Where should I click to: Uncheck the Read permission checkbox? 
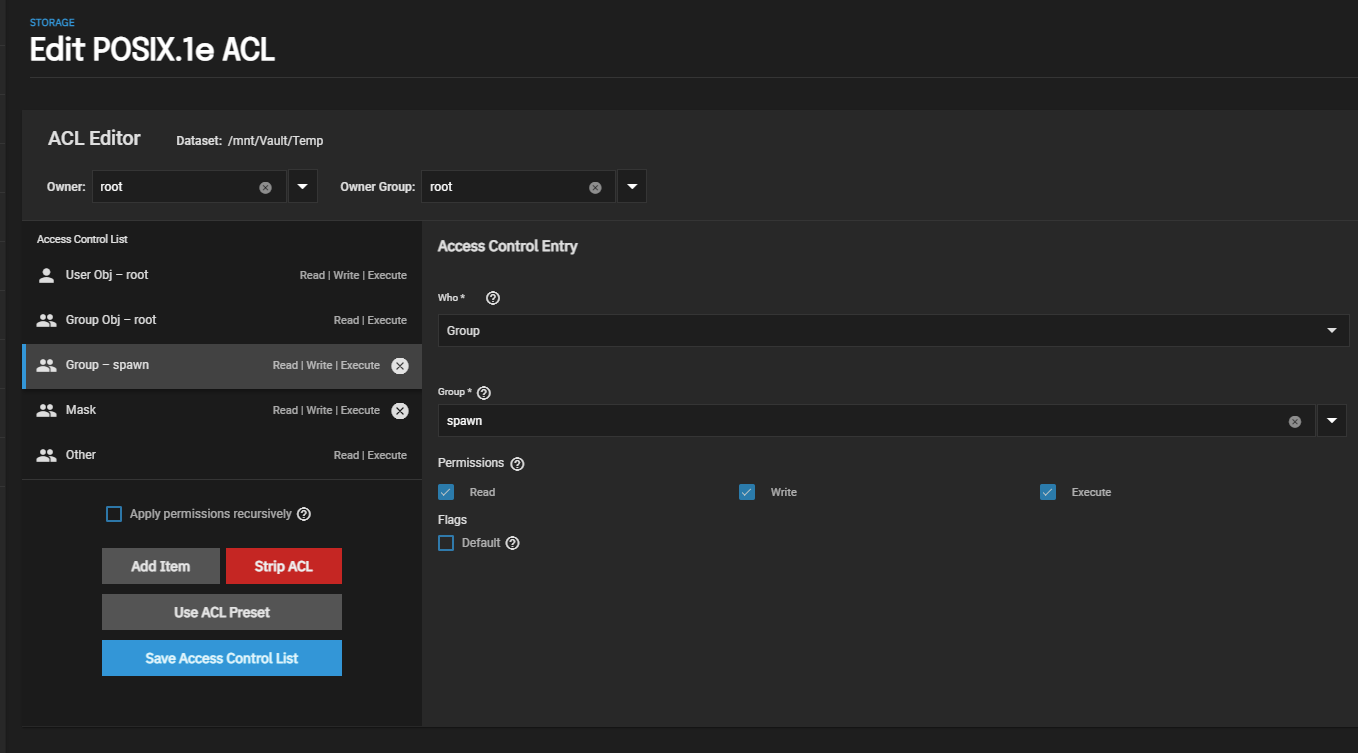tap(446, 492)
